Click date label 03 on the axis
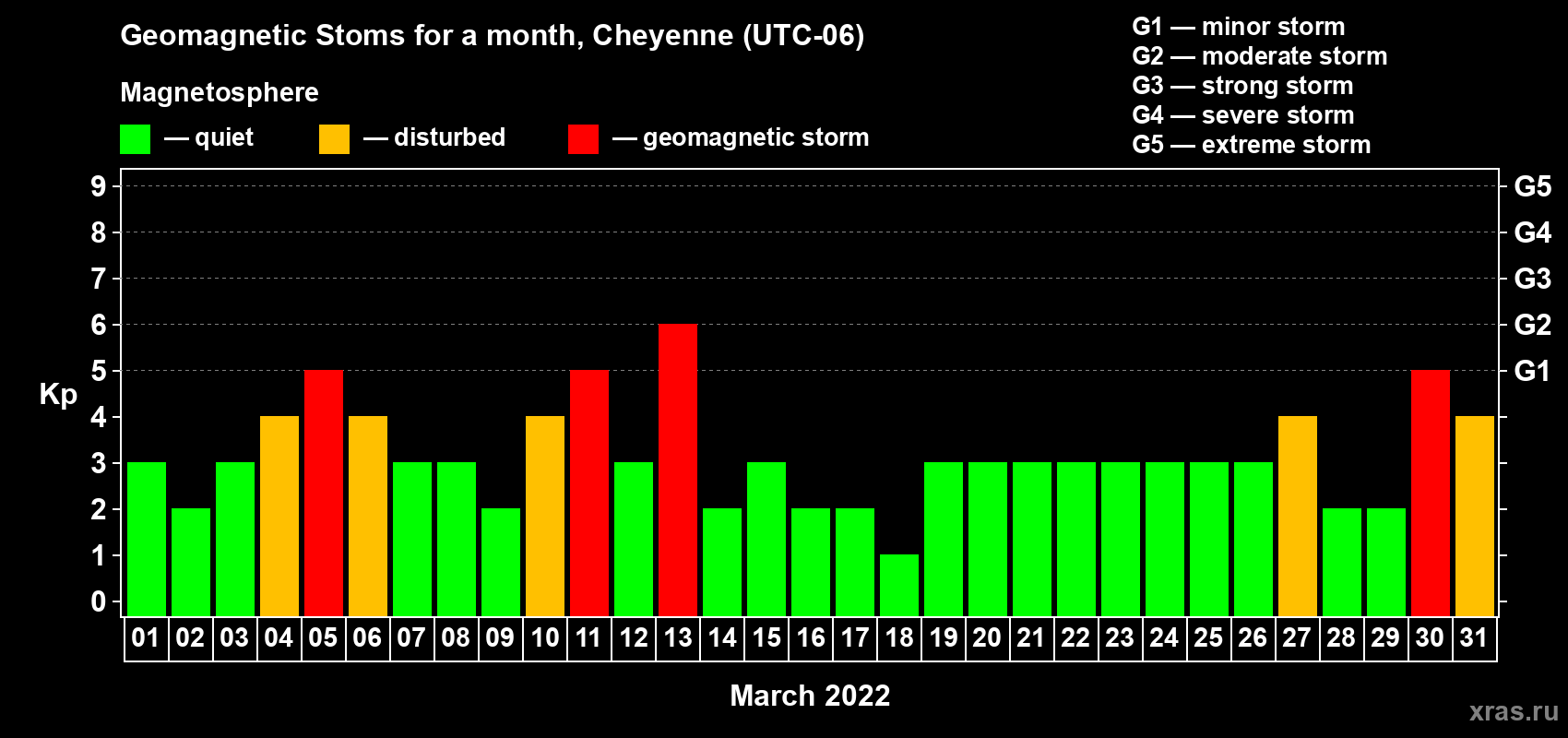Image resolution: width=1568 pixels, height=738 pixels. coord(234,638)
